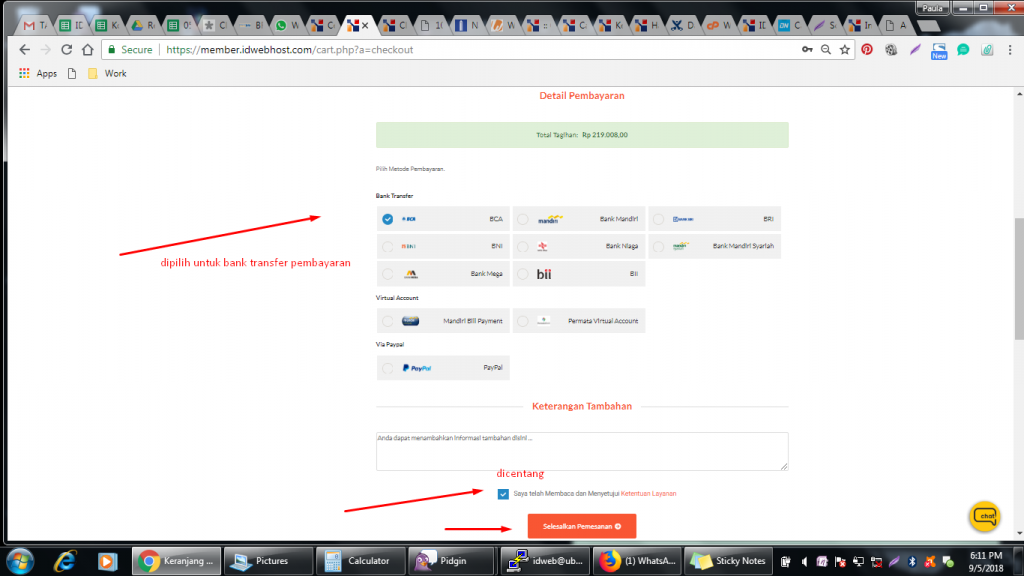Click the page vertical scrollbar thumb

(x=1019, y=279)
